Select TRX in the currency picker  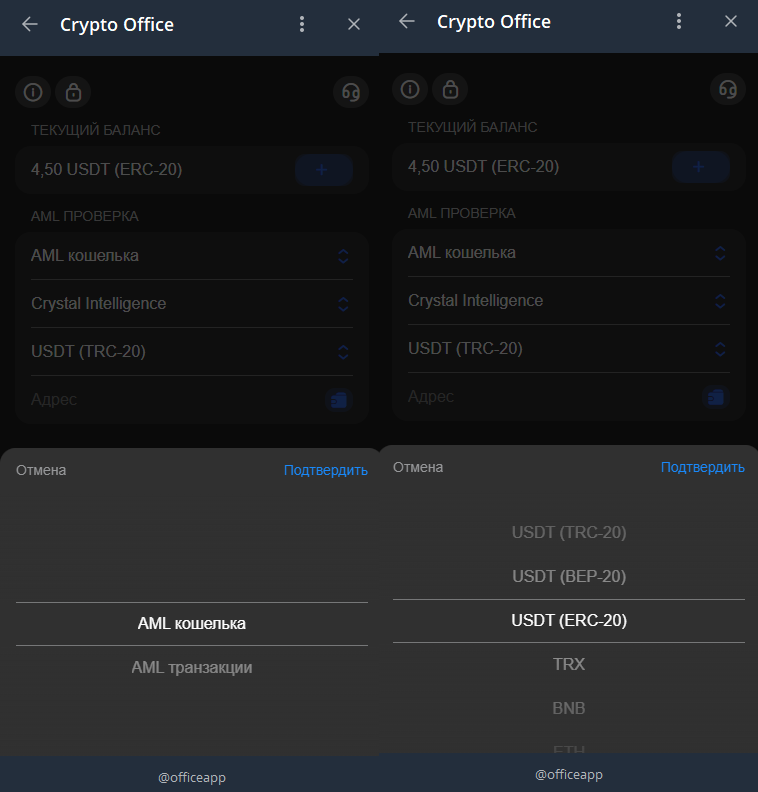pos(569,664)
